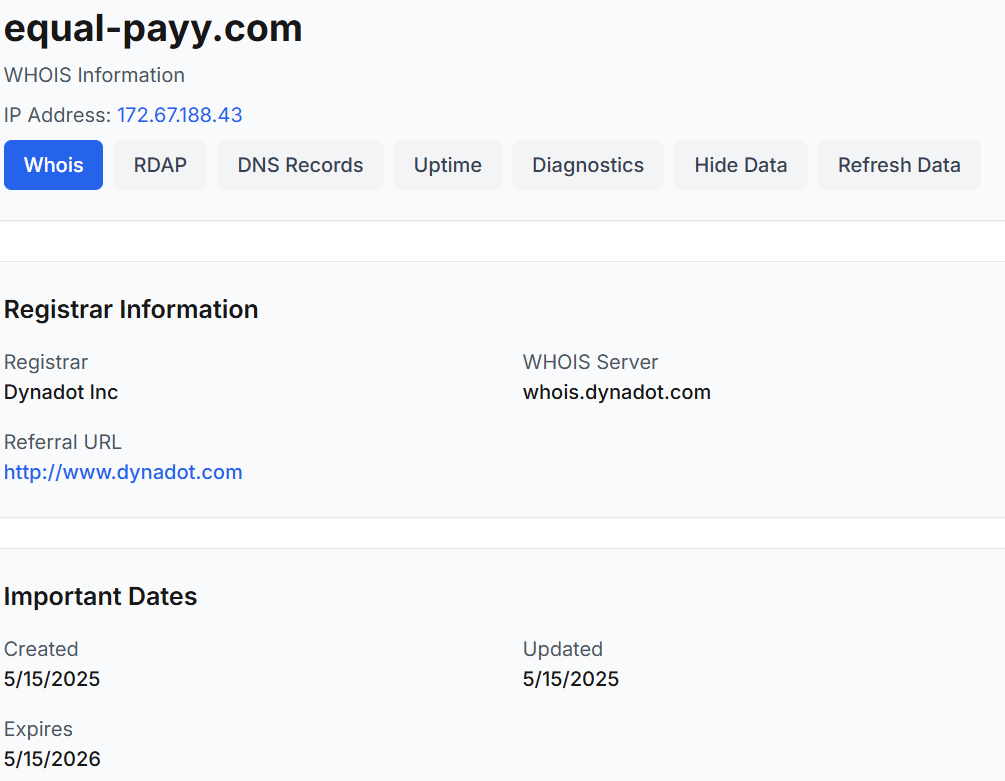
Task: View the Uptime tab
Action: pyautogui.click(x=447, y=165)
